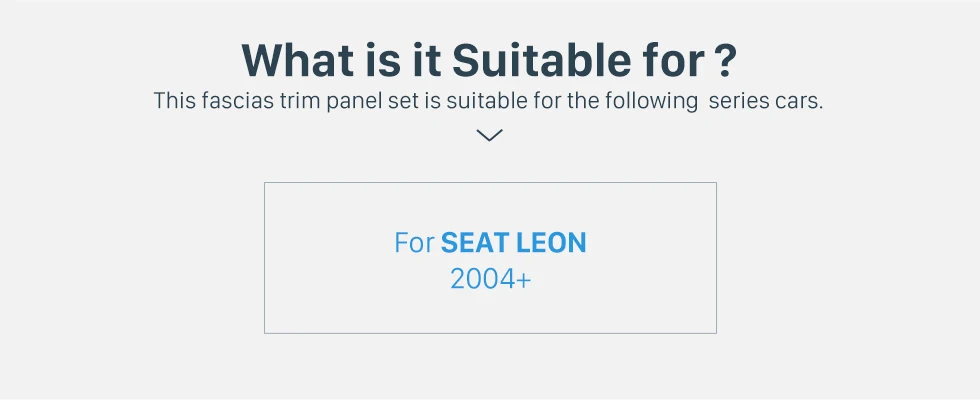Viewport: 980px width, 402px height.
Task: Click the bold 'SEAT LEON' text
Action: [x=514, y=243]
